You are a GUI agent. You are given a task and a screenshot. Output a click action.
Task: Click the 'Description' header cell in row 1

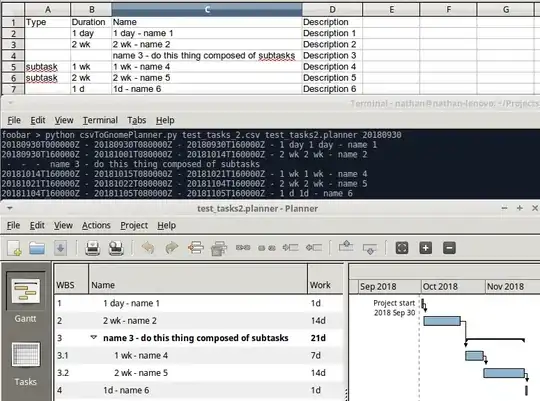pyautogui.click(x=332, y=22)
